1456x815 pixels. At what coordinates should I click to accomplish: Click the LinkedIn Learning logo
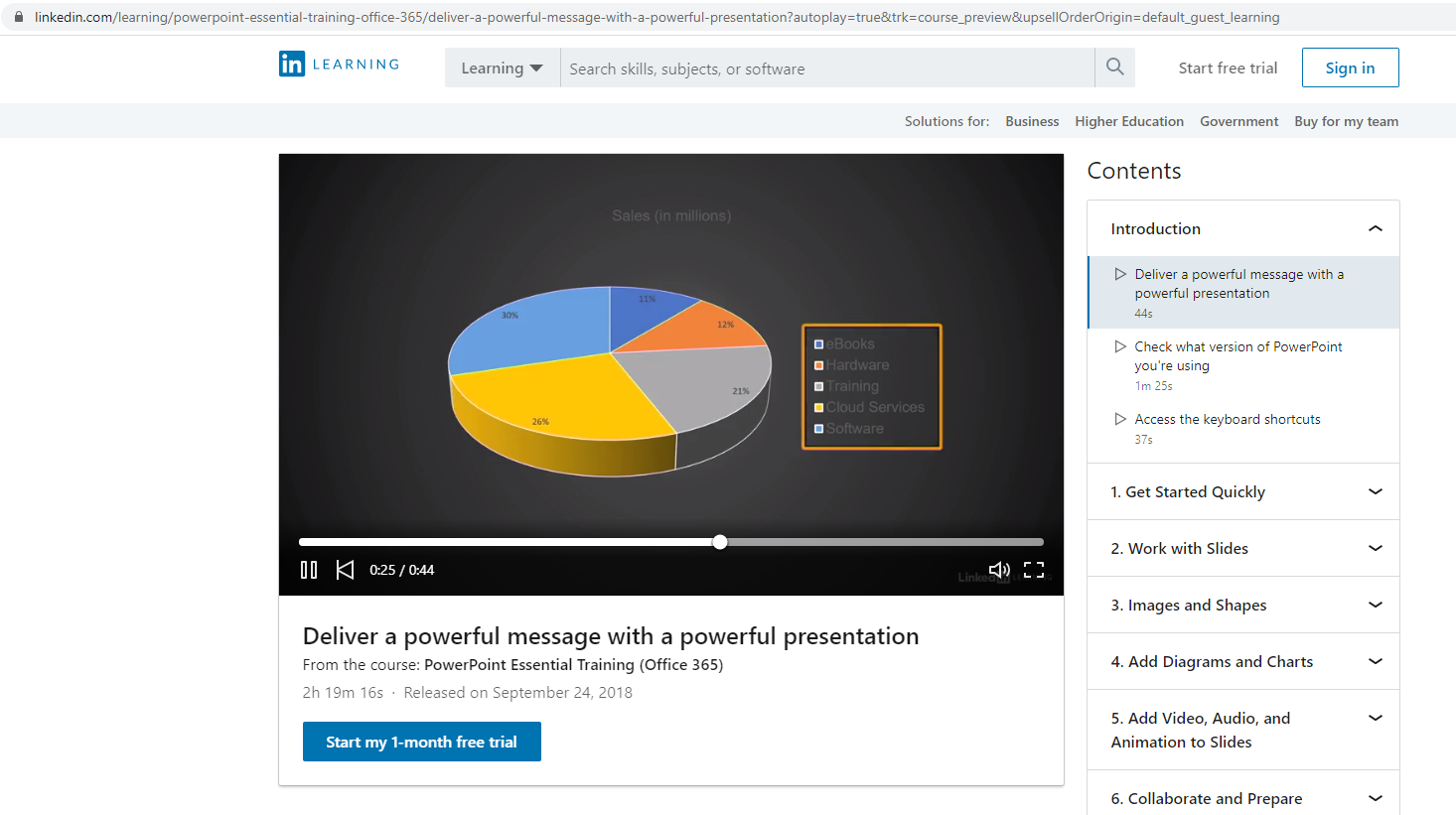(338, 63)
